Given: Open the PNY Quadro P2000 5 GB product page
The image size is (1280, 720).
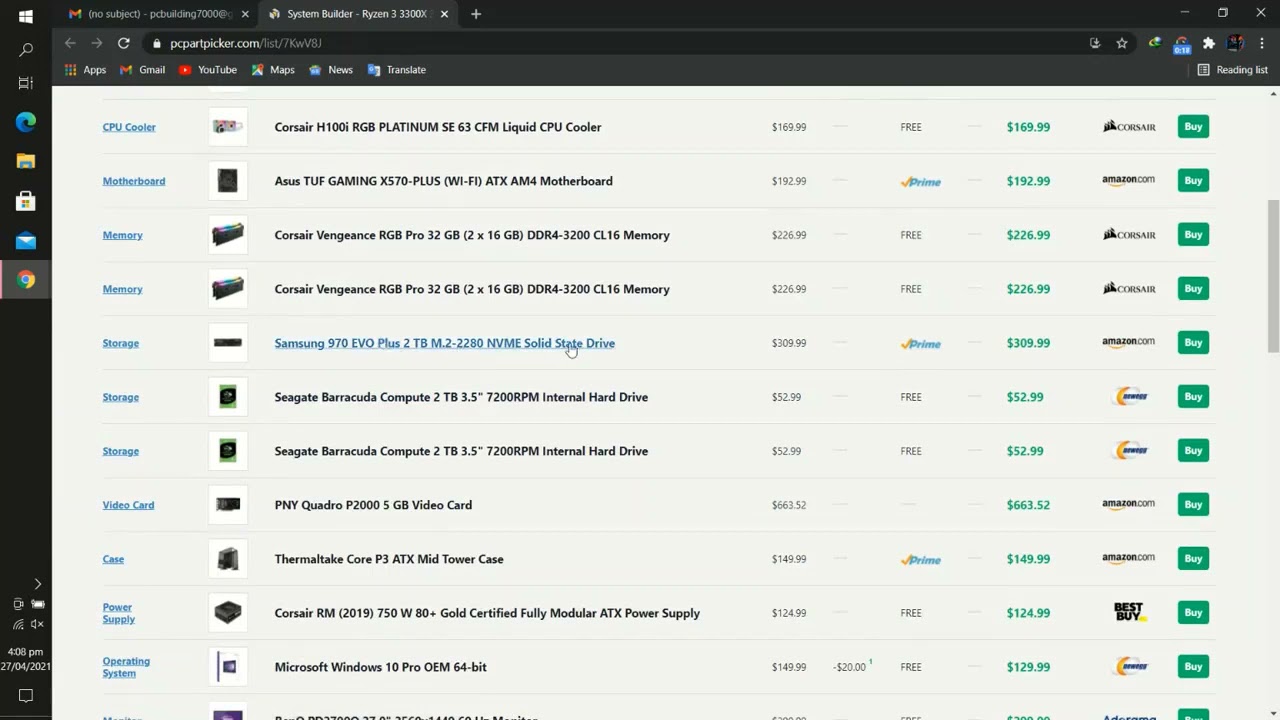Looking at the screenshot, I should coord(373,505).
